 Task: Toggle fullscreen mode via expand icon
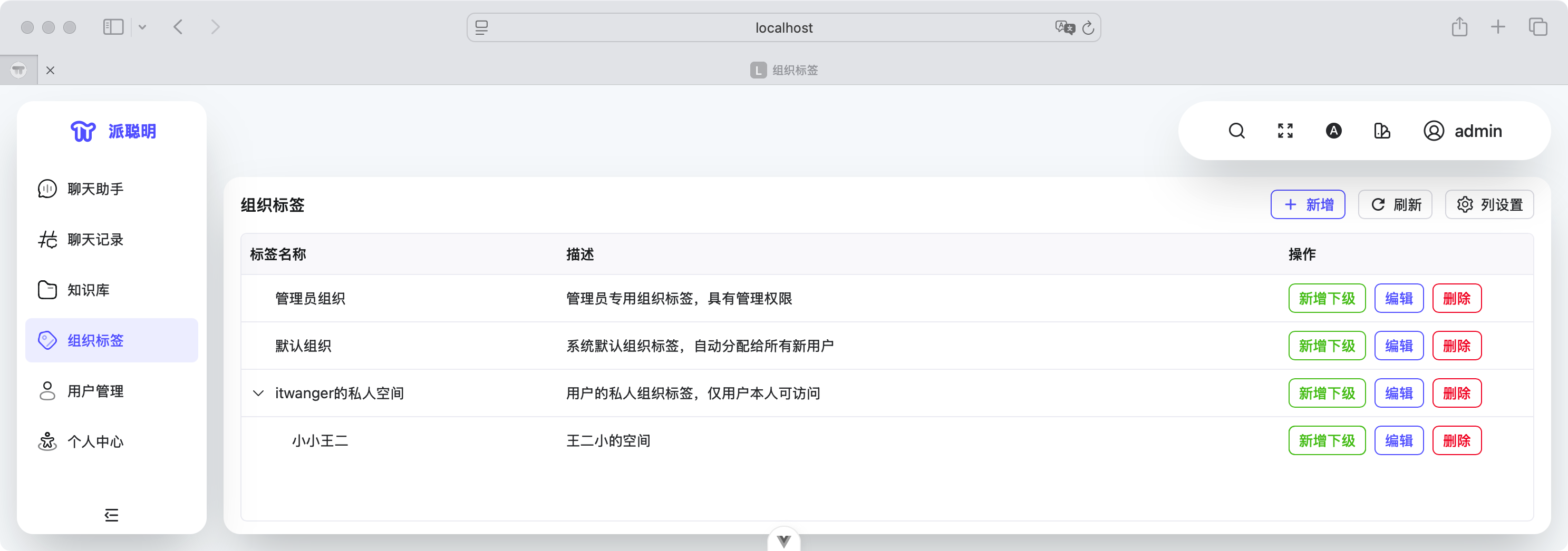1285,131
